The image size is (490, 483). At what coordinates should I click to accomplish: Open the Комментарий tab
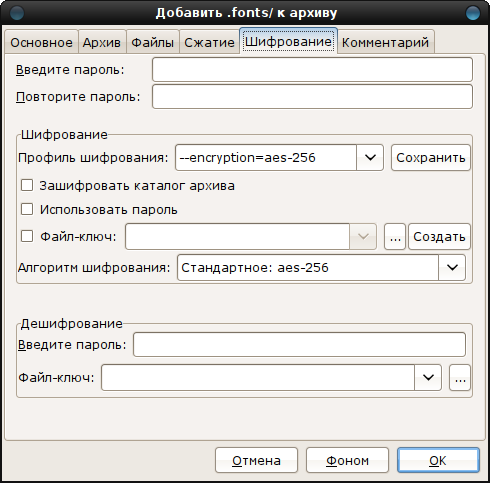(x=386, y=42)
